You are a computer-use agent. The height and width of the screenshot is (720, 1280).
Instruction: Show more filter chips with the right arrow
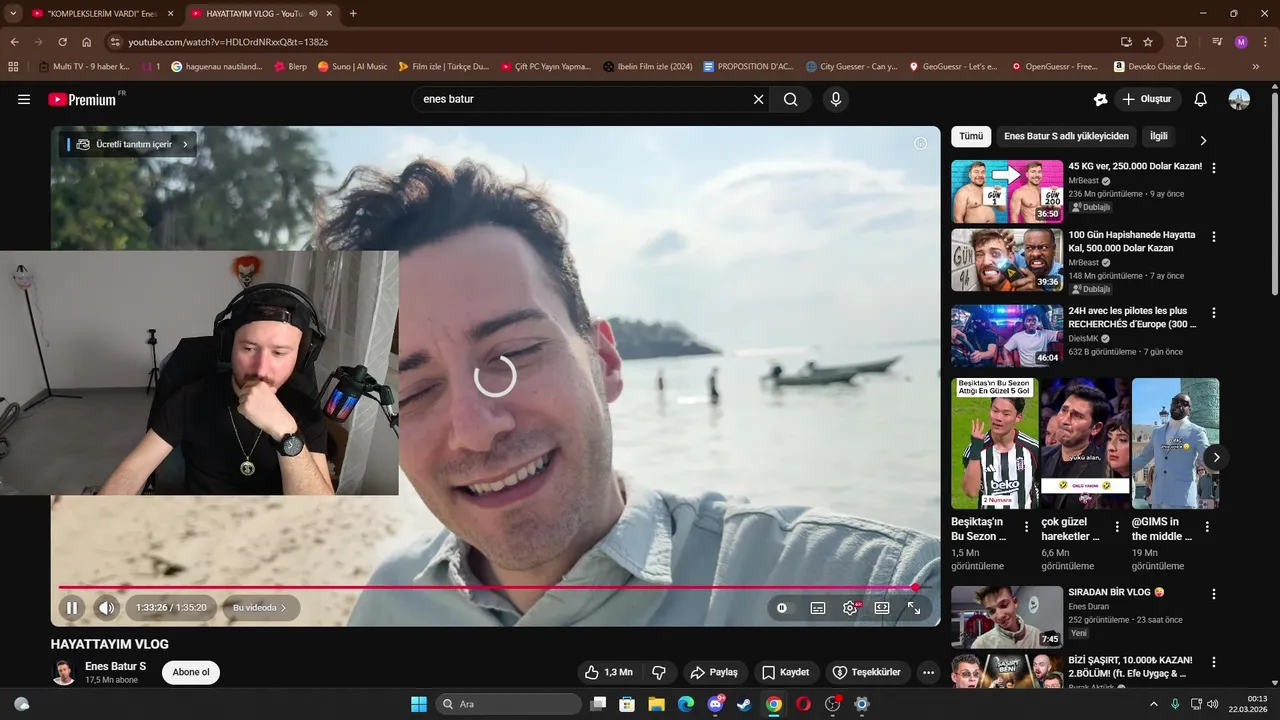(1203, 140)
